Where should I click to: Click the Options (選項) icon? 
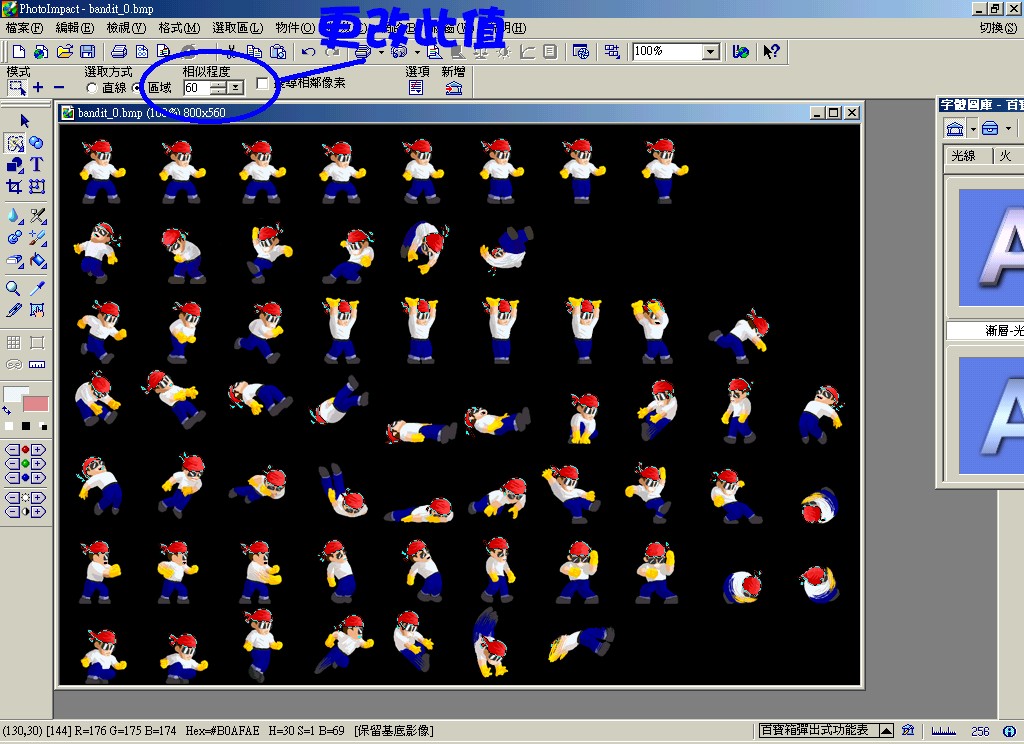coord(416,88)
